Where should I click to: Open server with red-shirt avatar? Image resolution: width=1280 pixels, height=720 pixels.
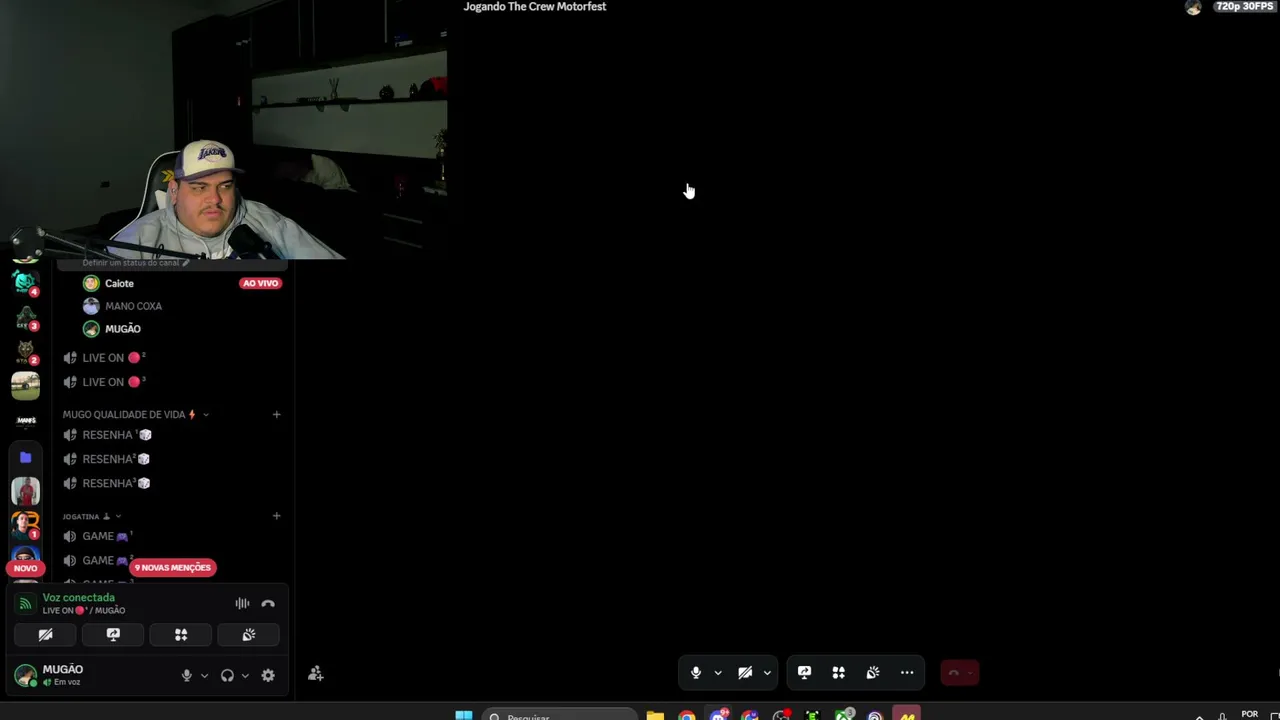[25, 492]
